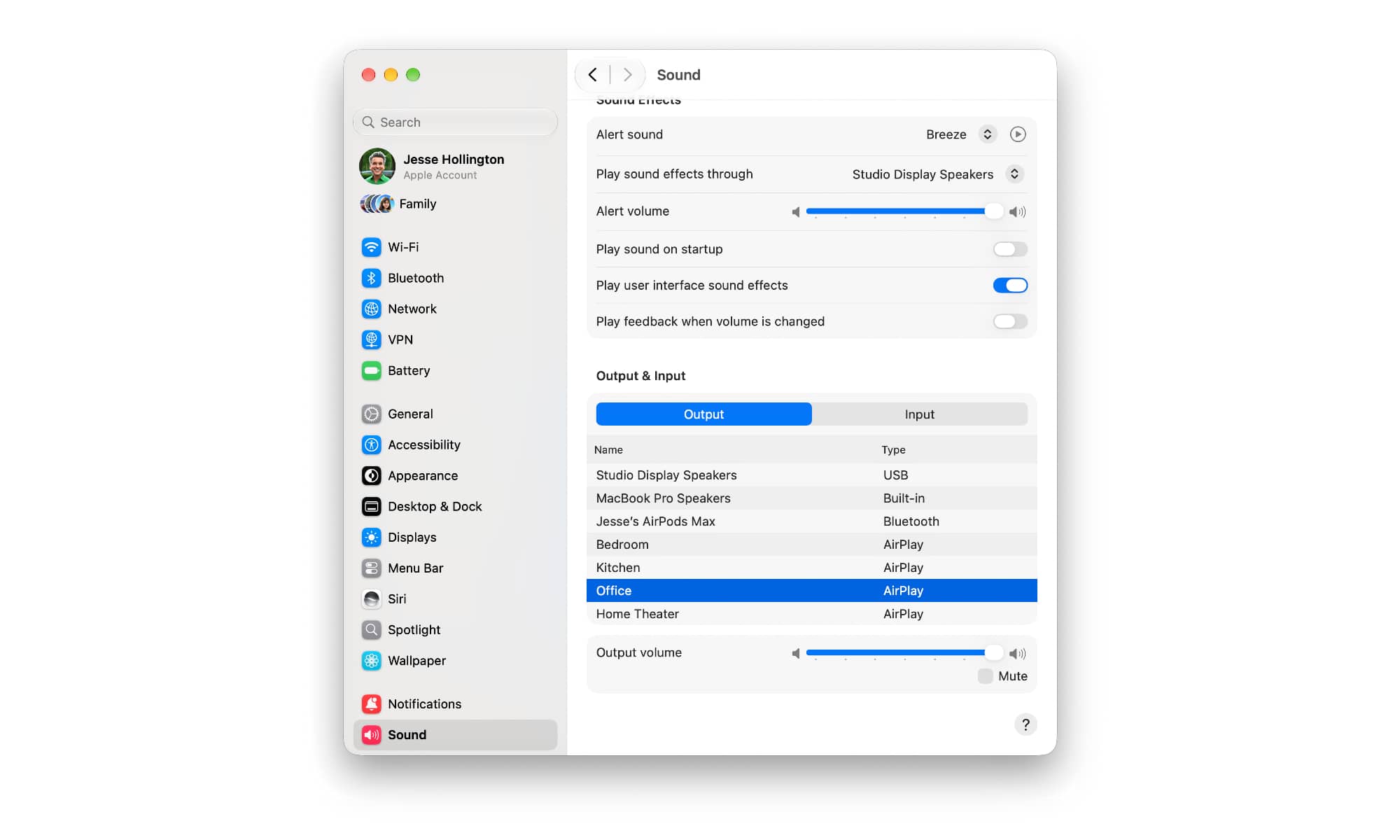Open General gear icon
This screenshot has width=1400, height=840.
tap(371, 414)
